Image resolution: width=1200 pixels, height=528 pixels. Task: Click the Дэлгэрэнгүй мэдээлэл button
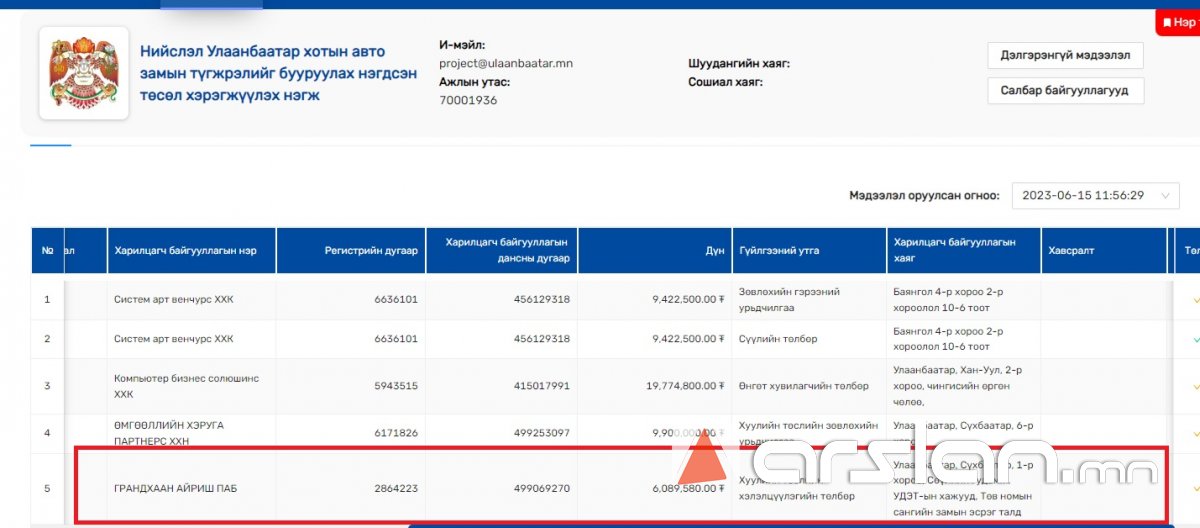click(x=1064, y=55)
